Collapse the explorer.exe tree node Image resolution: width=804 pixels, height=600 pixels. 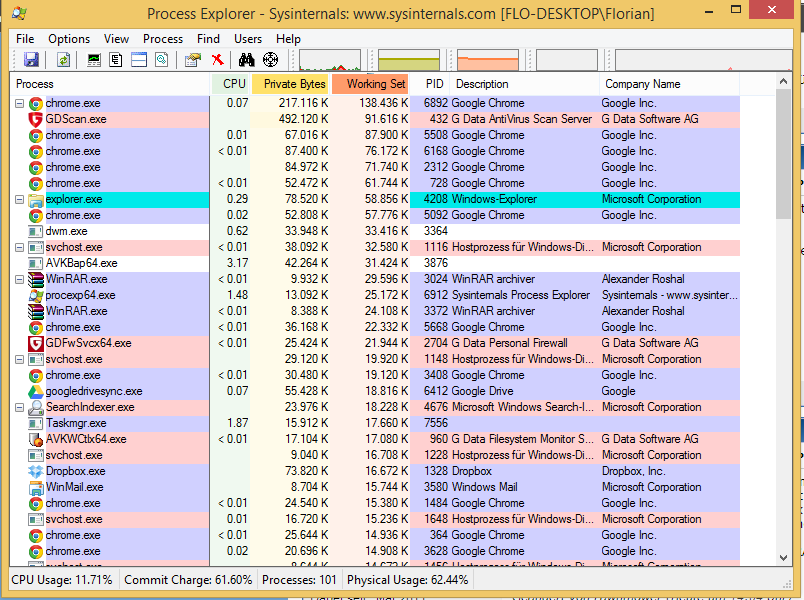point(19,199)
